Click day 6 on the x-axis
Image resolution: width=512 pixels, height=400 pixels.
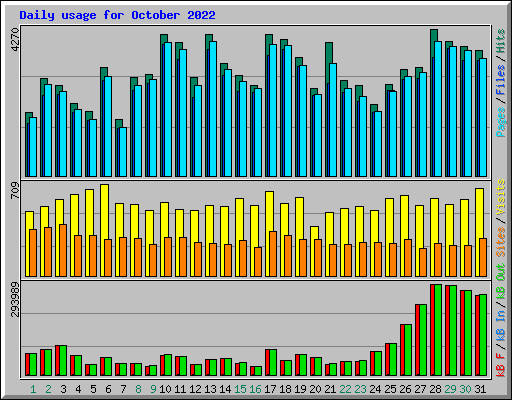click(x=108, y=389)
